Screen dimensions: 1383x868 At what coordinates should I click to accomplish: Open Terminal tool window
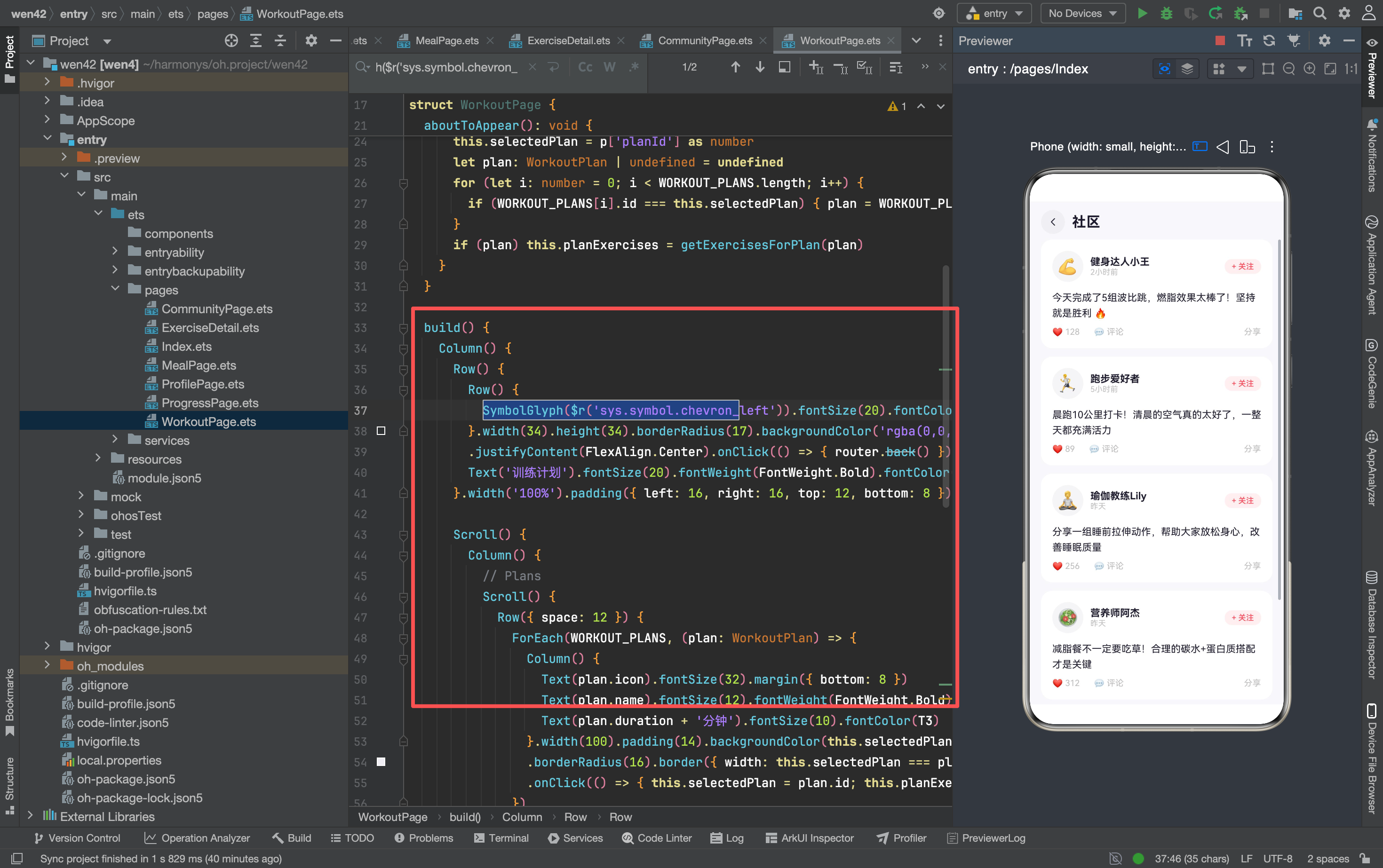tap(501, 838)
